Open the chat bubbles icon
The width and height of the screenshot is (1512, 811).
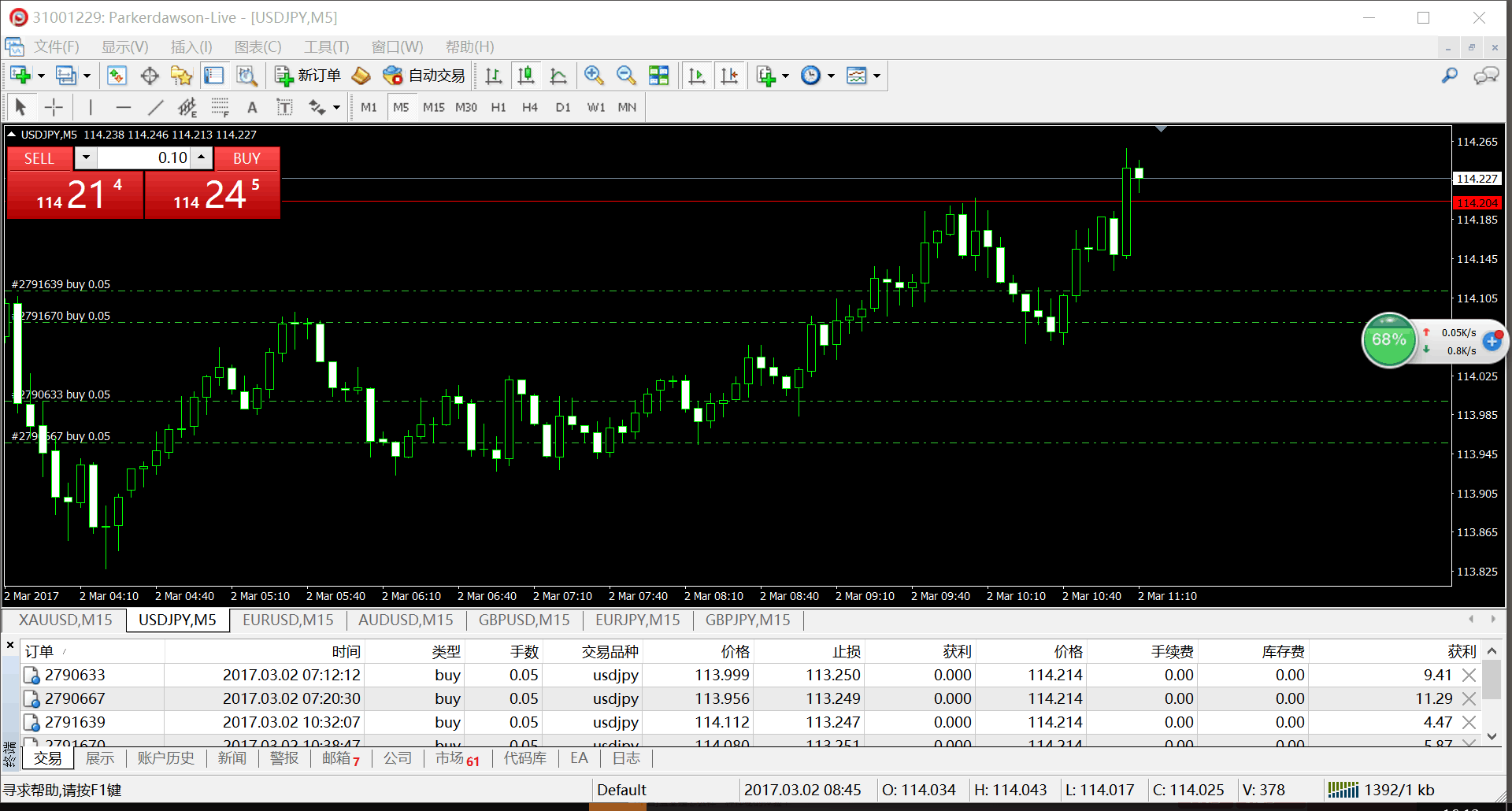pyautogui.click(x=1486, y=76)
